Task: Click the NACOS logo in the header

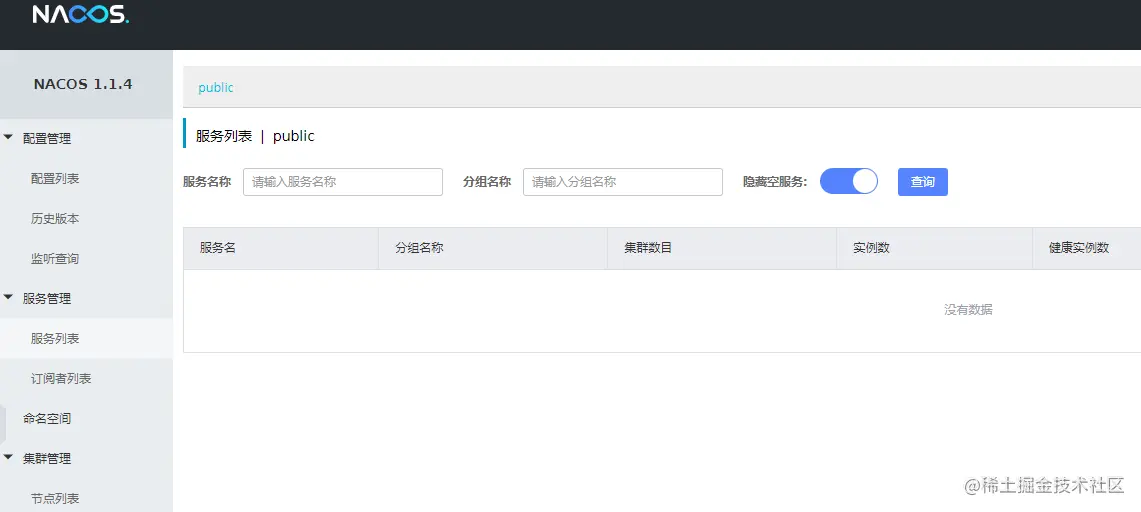Action: point(81,15)
